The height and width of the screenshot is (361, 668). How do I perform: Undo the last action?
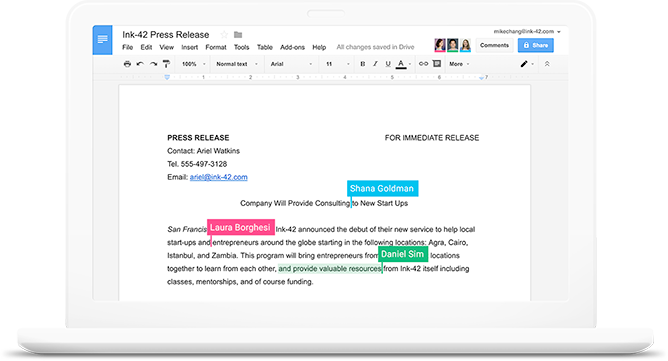(x=140, y=64)
